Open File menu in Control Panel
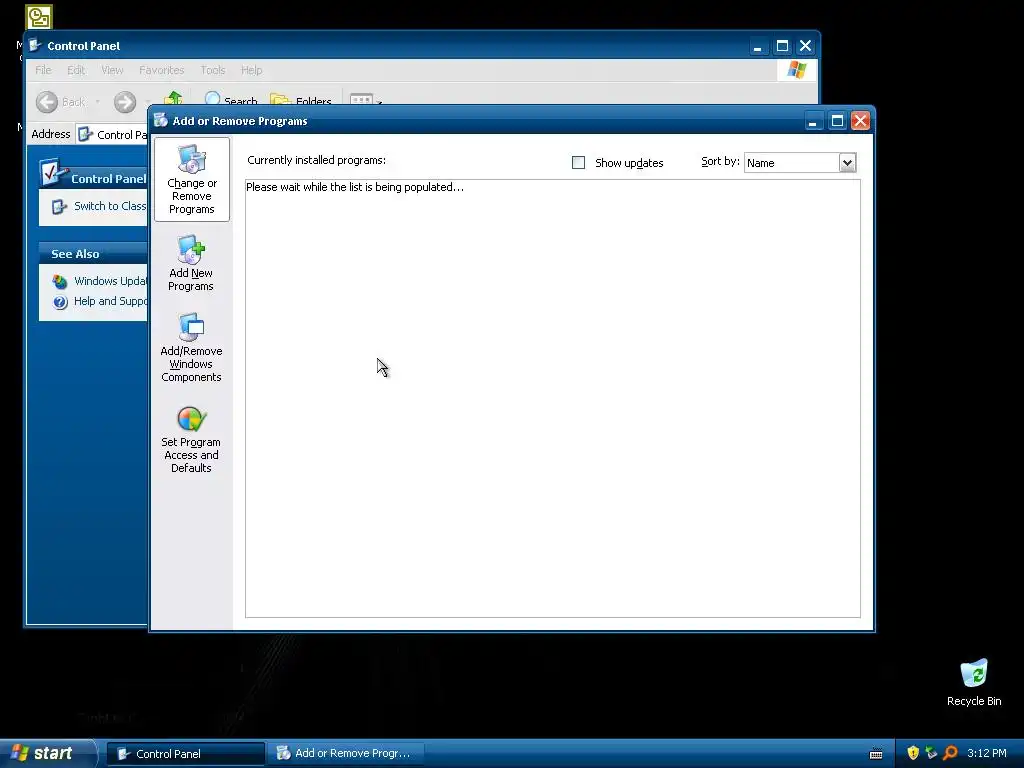Viewport: 1024px width, 768px height. [x=43, y=70]
